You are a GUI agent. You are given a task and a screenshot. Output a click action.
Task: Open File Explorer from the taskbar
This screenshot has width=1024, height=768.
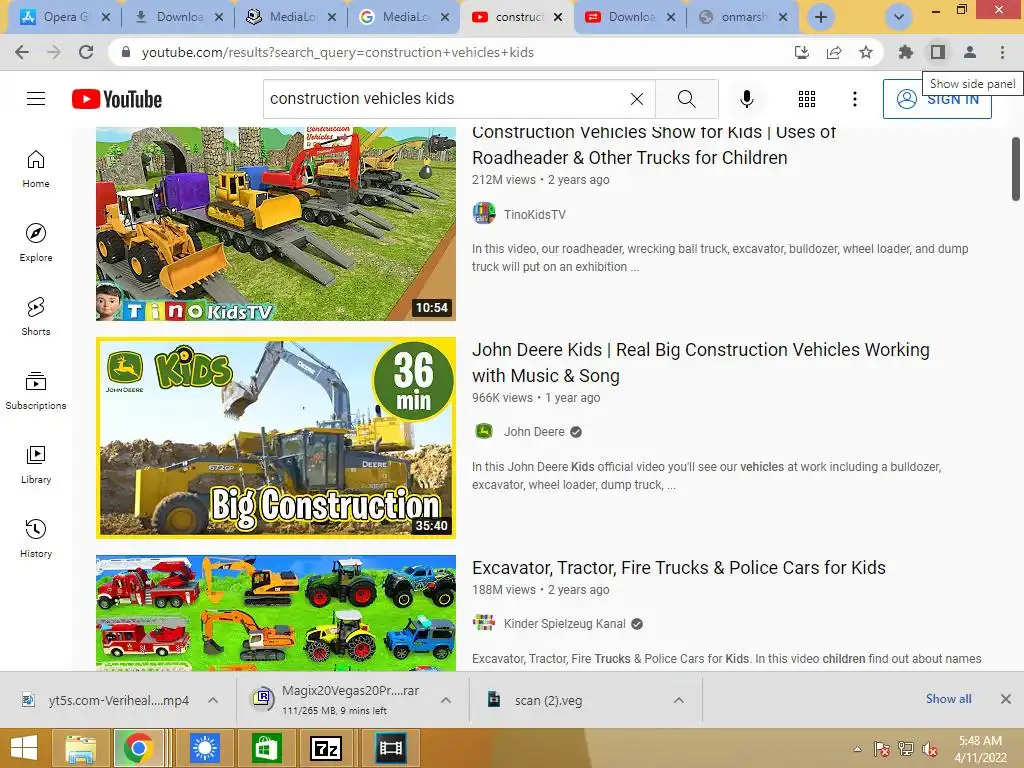click(80, 748)
